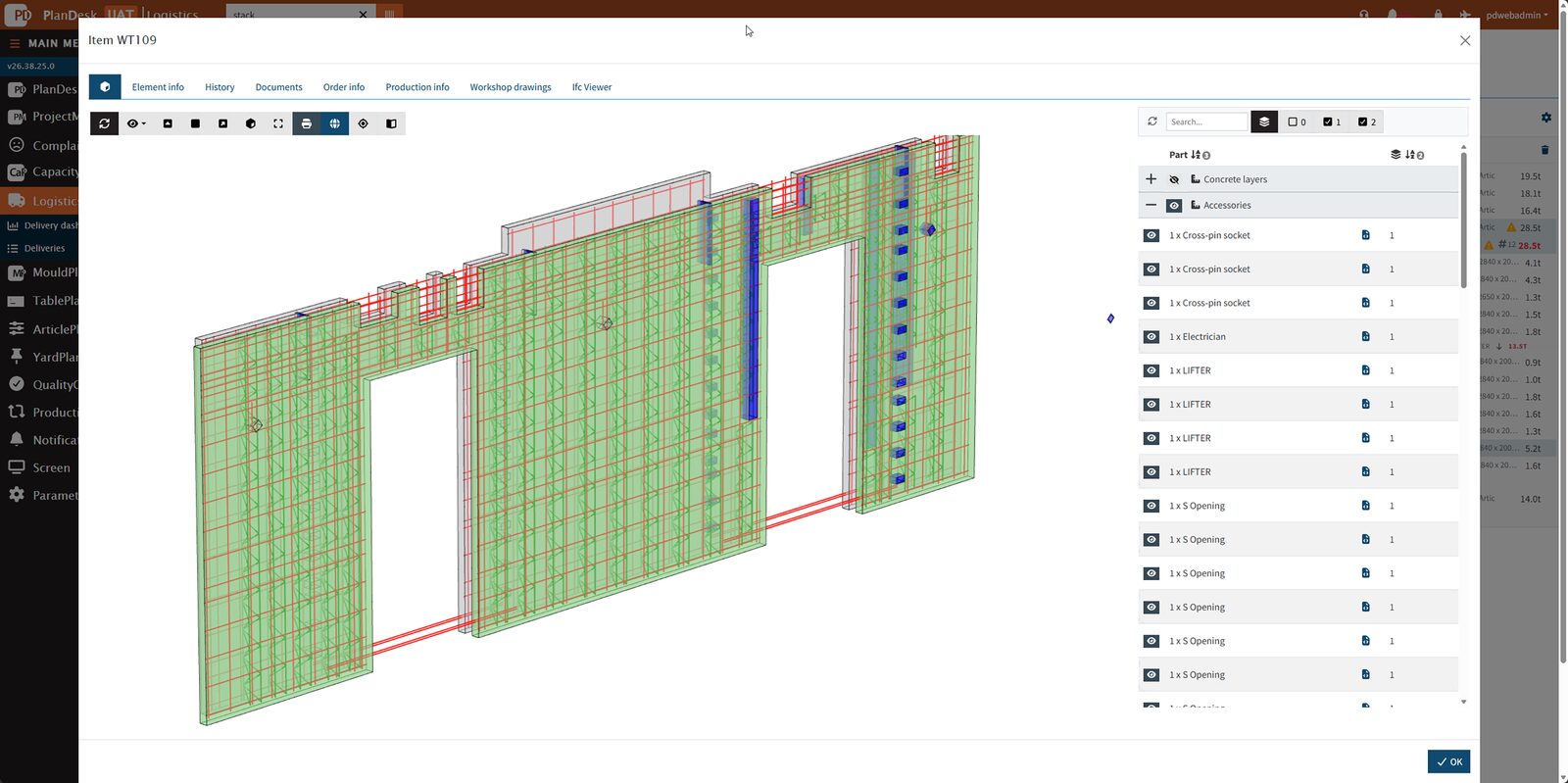Open the cube icon tab of Item WT109

click(105, 86)
